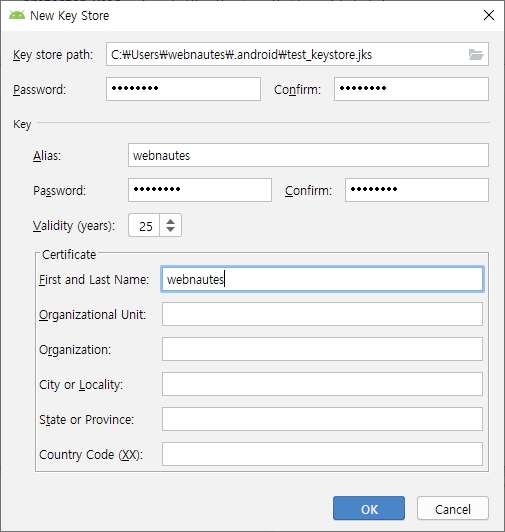Increase validity years with the up arrow
505x532 pixels.
click(170, 221)
